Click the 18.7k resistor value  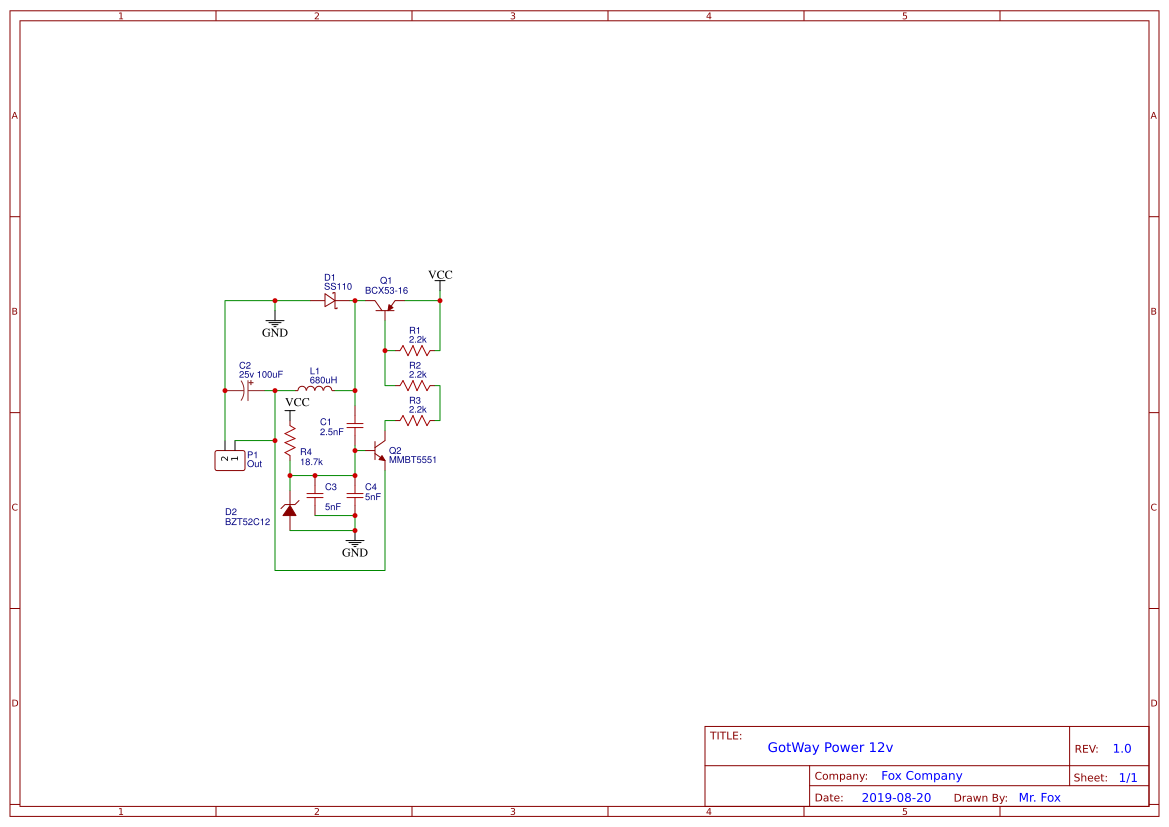tap(312, 462)
